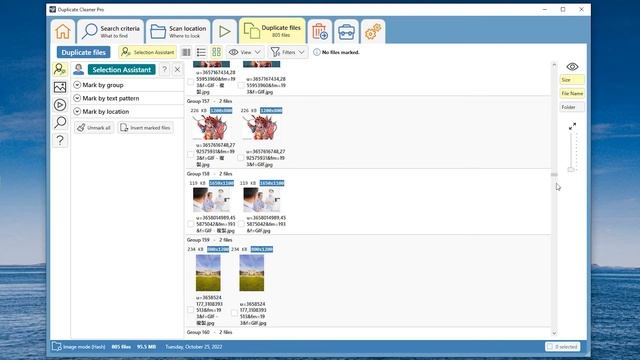The height and width of the screenshot is (360, 640).
Task: Mark first file checkbox in Group 159
Action: pos(191,310)
